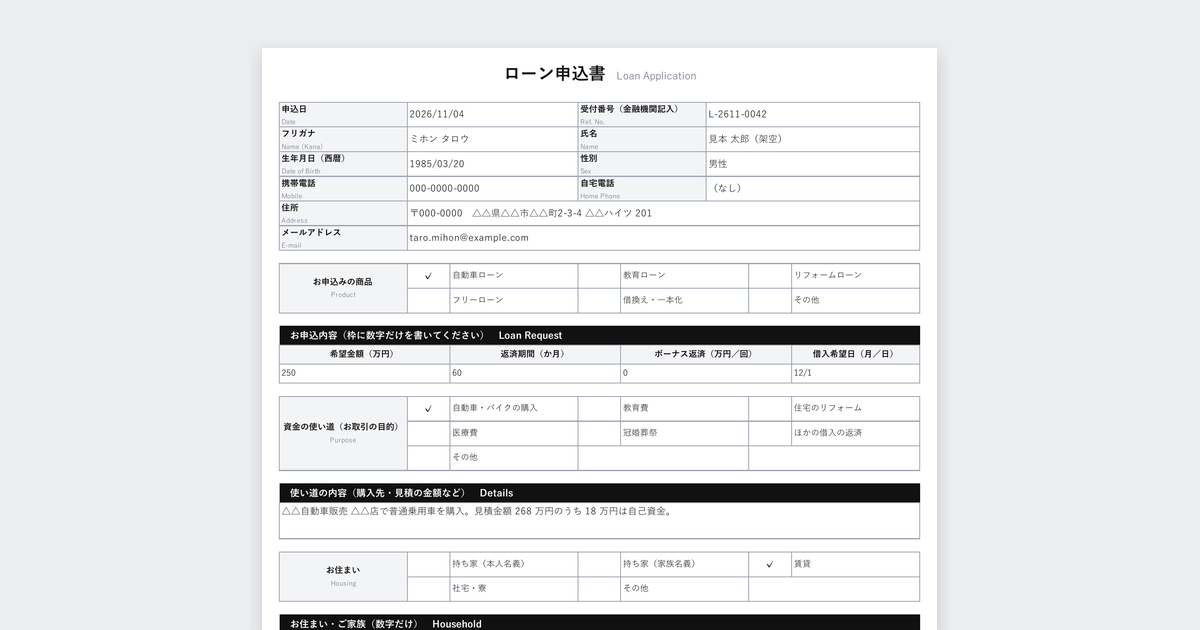Check the その他 box in product section
Image resolution: width=1200 pixels, height=630 pixels.
tap(770, 301)
